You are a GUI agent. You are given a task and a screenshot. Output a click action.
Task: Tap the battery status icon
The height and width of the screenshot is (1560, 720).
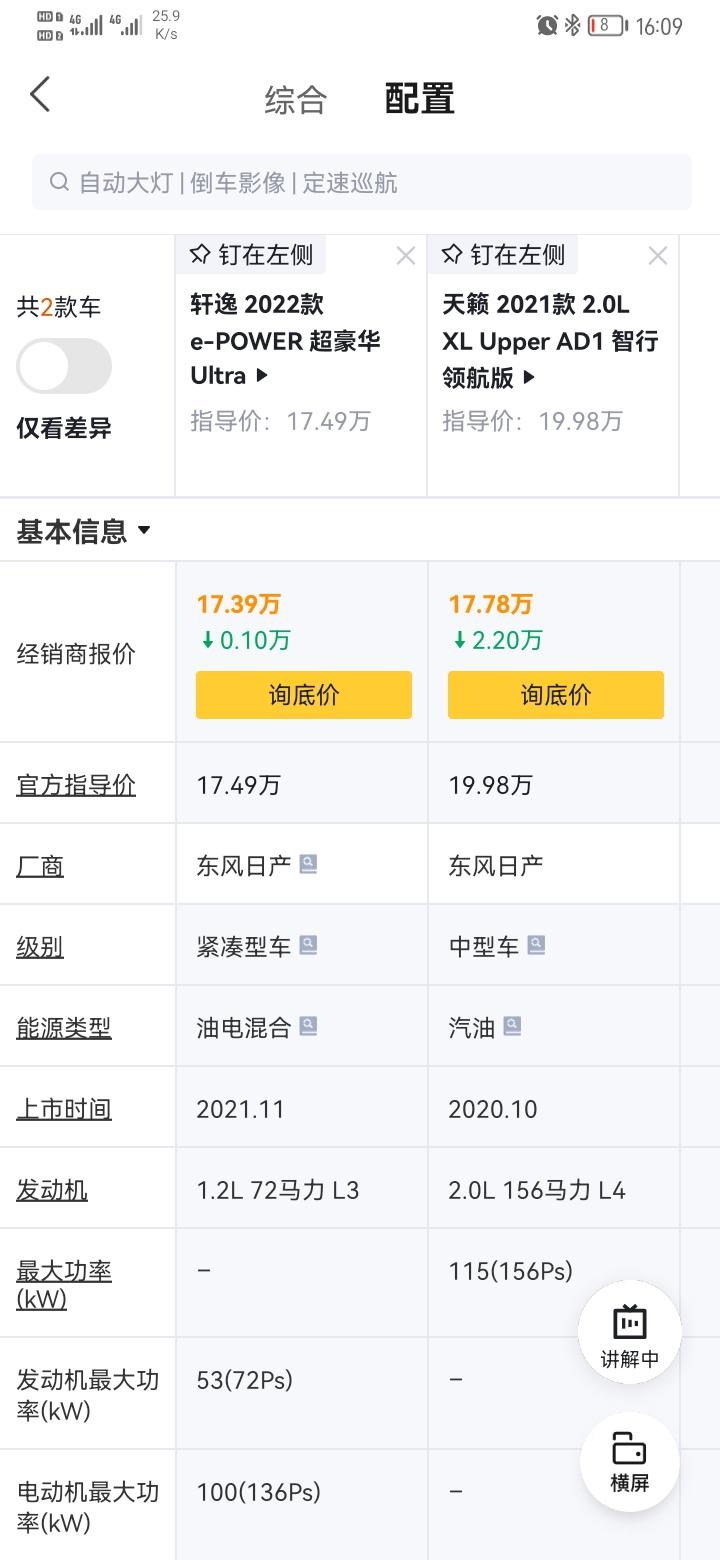tap(608, 26)
